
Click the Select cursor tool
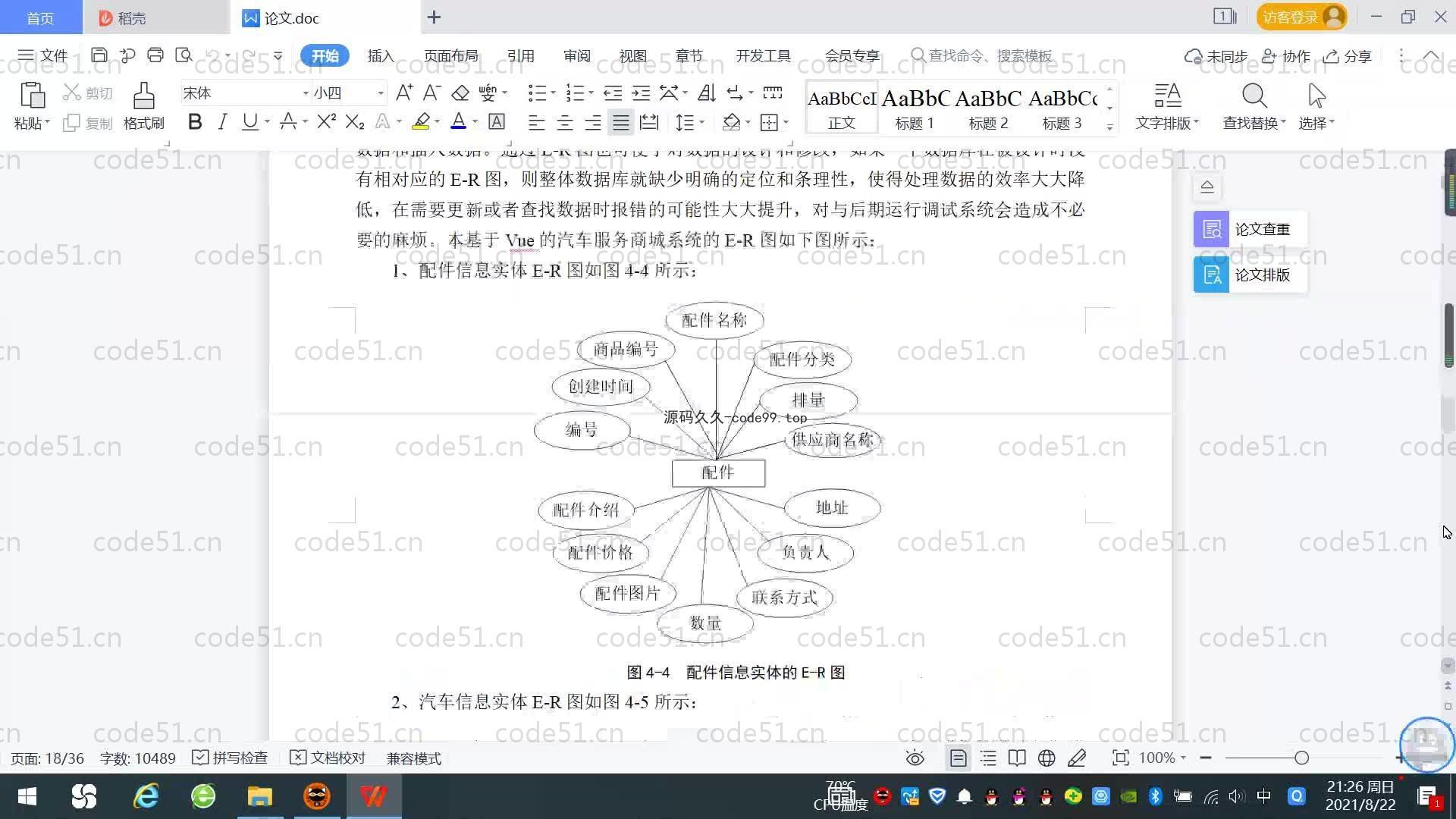[1316, 106]
